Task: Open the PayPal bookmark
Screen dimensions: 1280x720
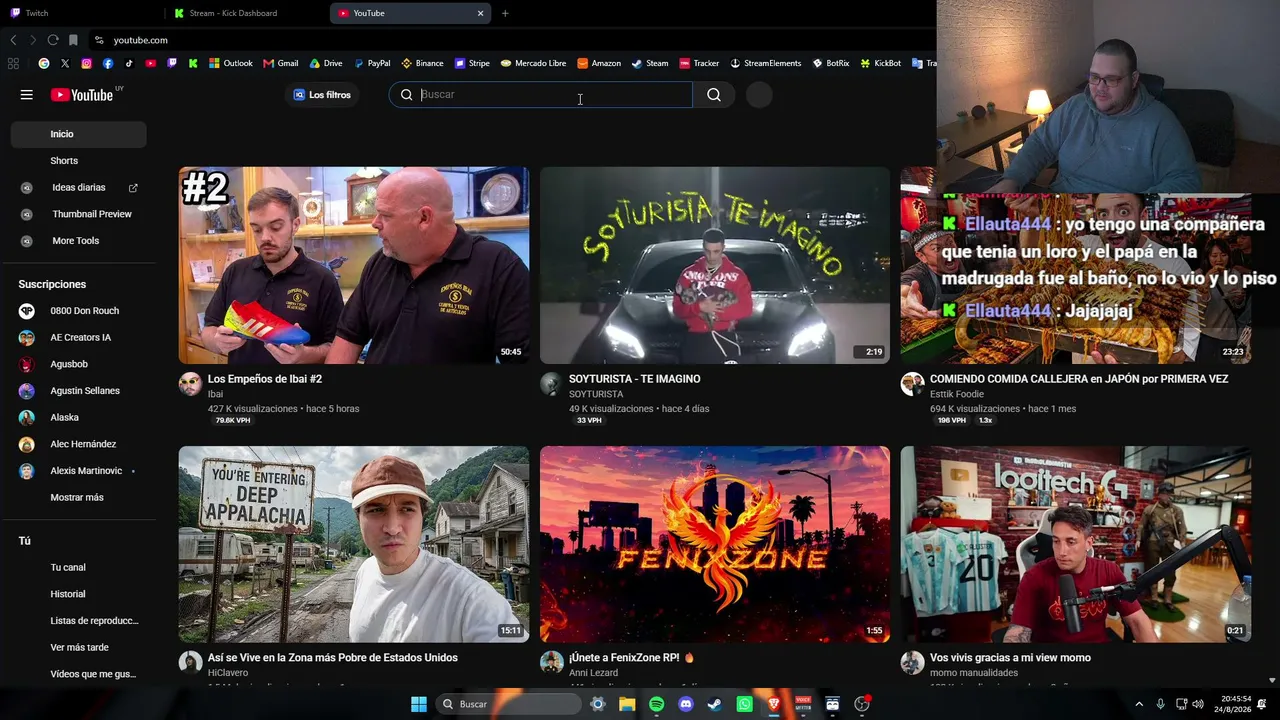Action: 372,63
